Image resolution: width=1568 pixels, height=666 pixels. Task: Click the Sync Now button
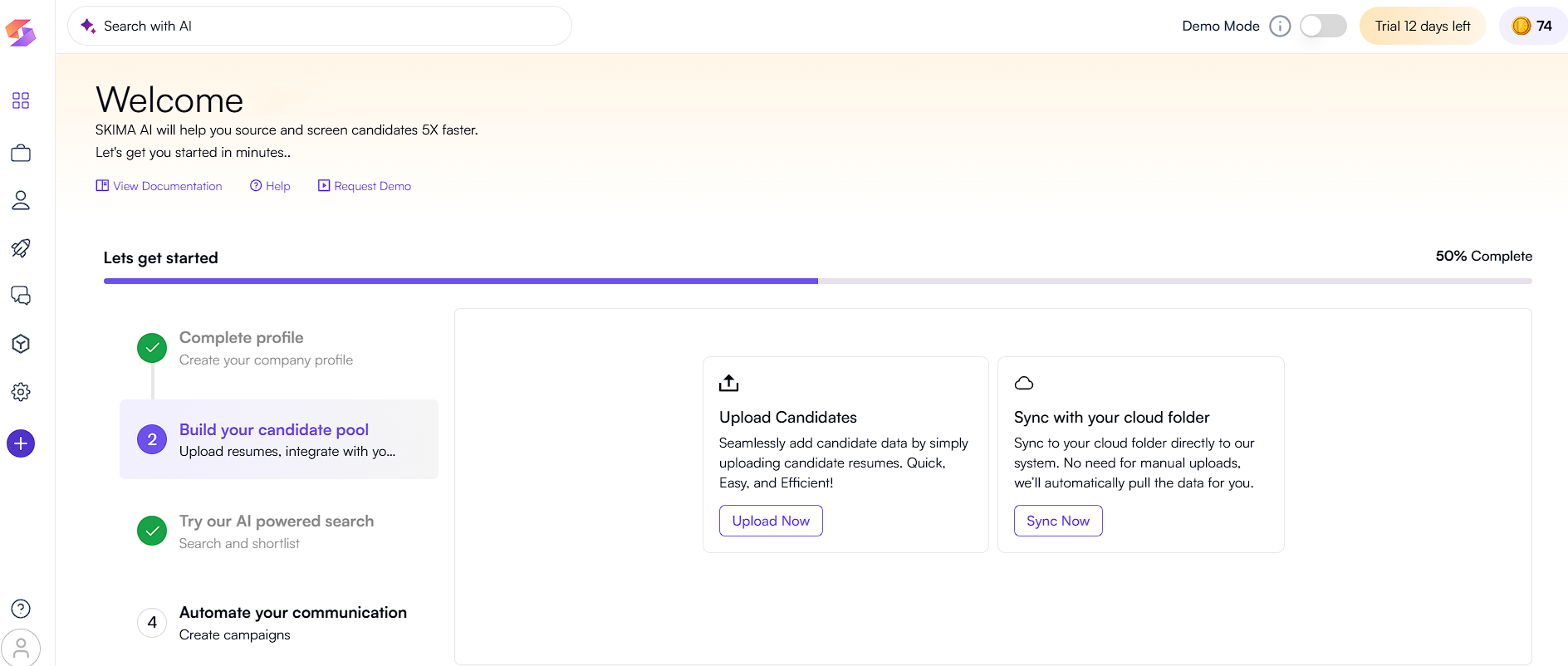1057,521
